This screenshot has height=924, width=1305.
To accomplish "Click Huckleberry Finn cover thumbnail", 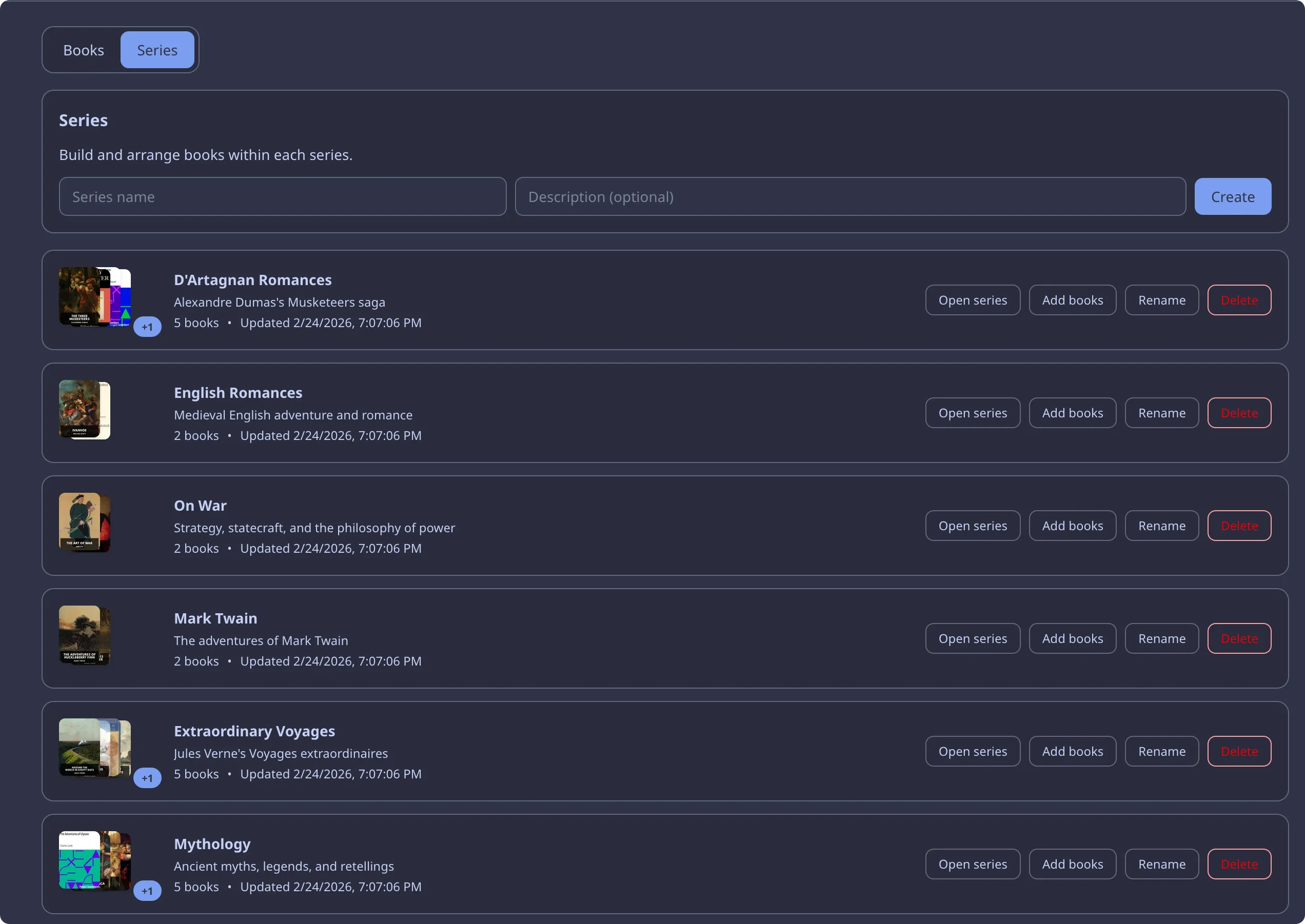I will pyautogui.click(x=79, y=634).
